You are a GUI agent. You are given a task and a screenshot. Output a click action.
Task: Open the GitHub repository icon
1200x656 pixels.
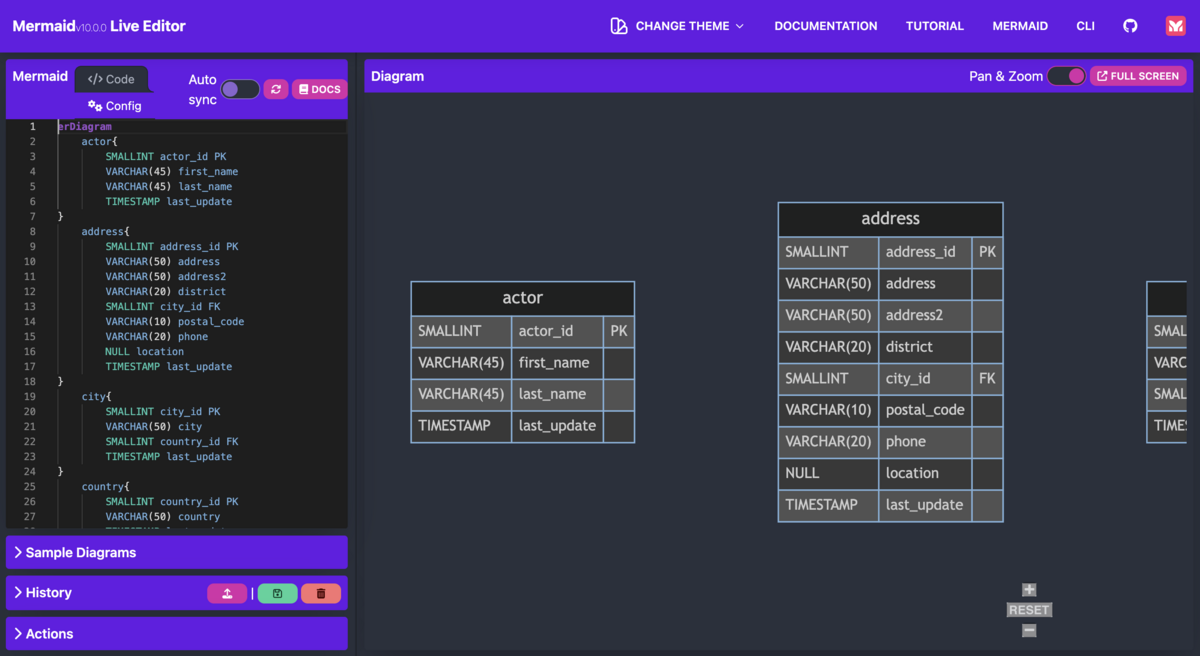1130,26
